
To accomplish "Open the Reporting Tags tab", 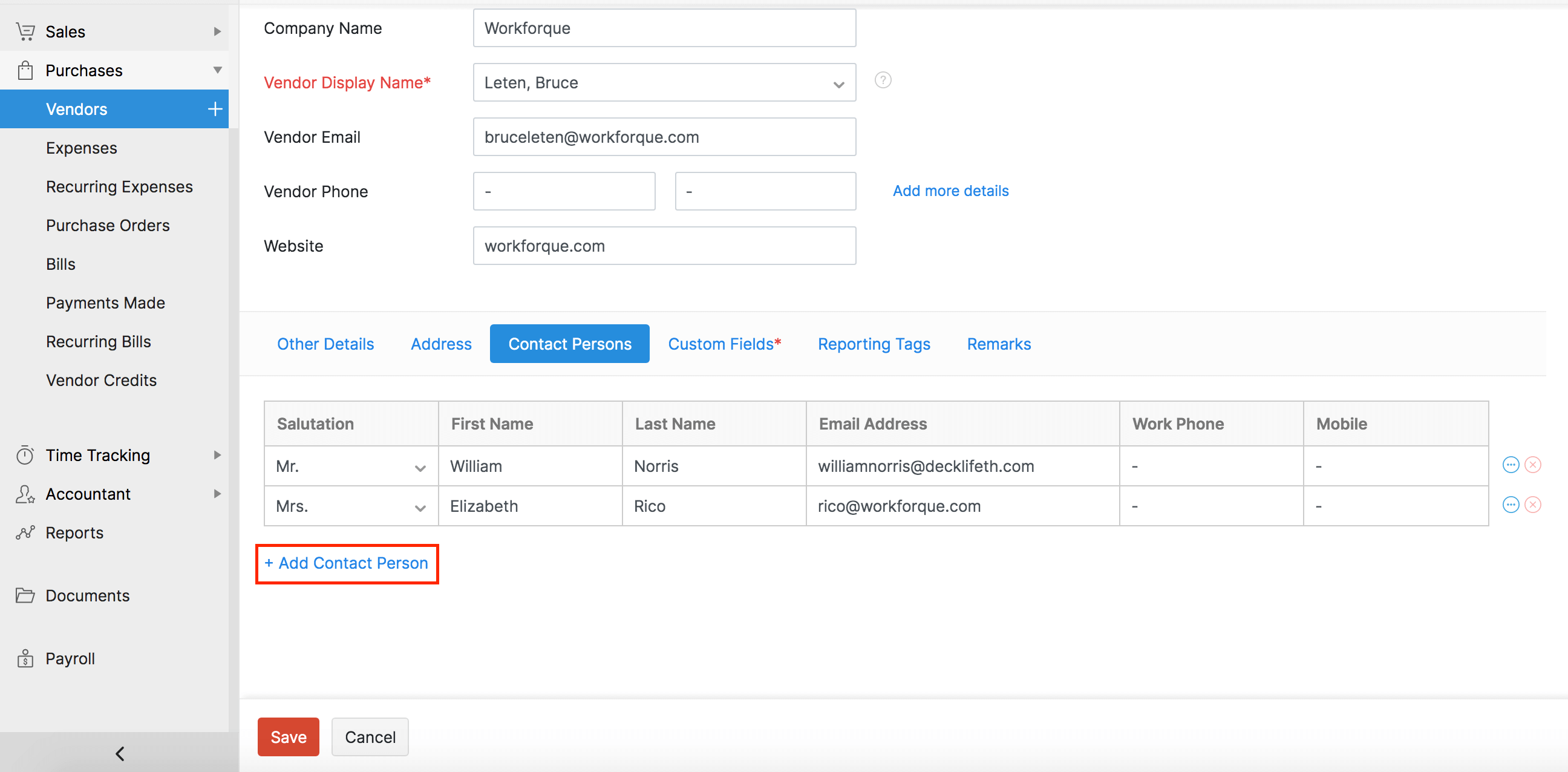I will 874,344.
